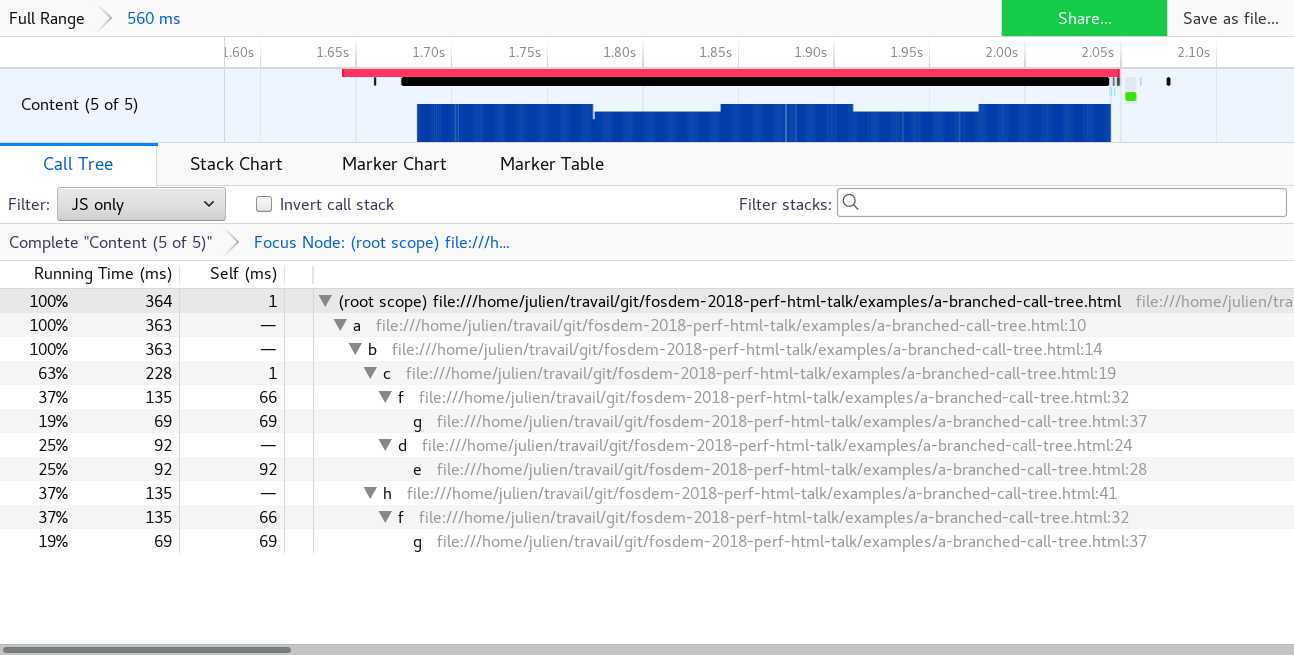
Task: Click the green marker in the timeline
Action: click(1131, 96)
